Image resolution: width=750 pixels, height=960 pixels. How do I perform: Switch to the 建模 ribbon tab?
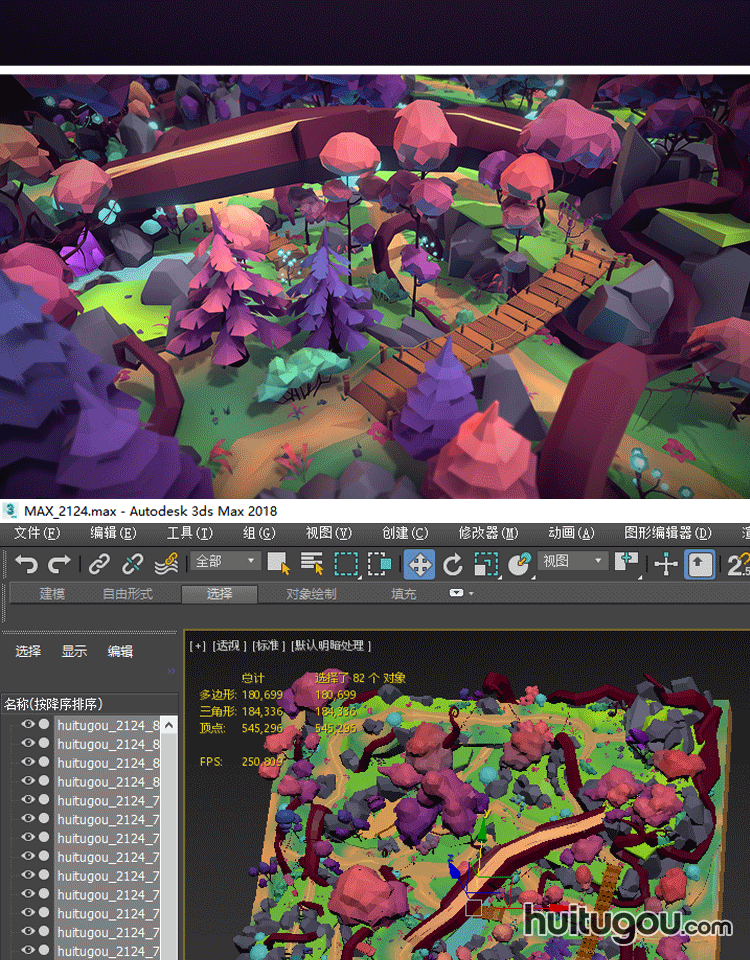(x=52, y=594)
